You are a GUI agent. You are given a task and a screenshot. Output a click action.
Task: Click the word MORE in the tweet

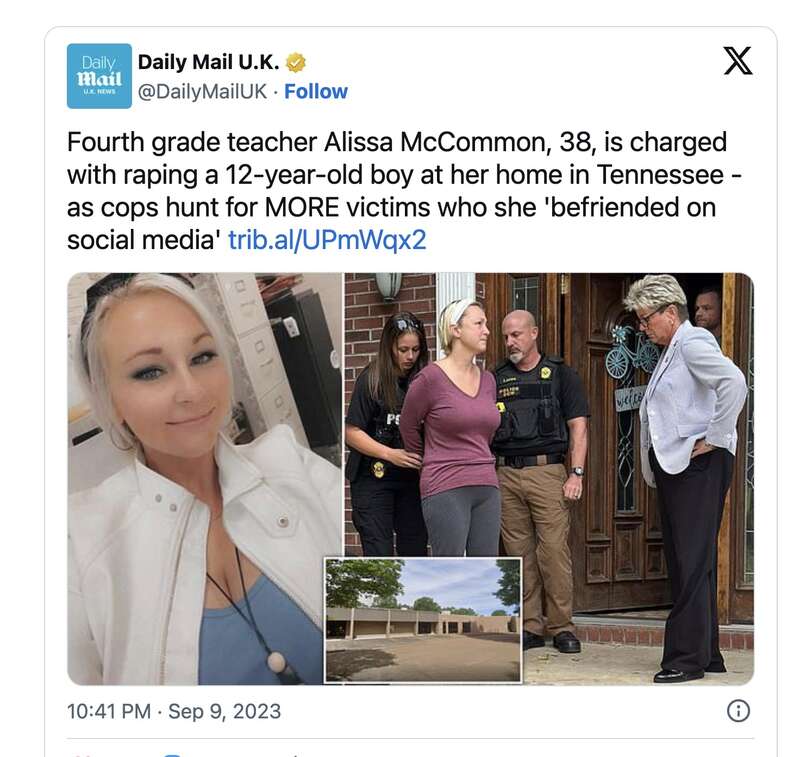(301, 207)
